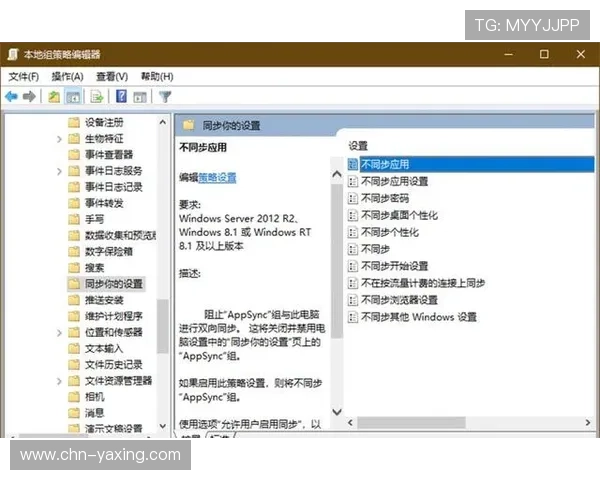Click description pane scroll-down arrow
This screenshot has height=480, width=600.
(337, 412)
